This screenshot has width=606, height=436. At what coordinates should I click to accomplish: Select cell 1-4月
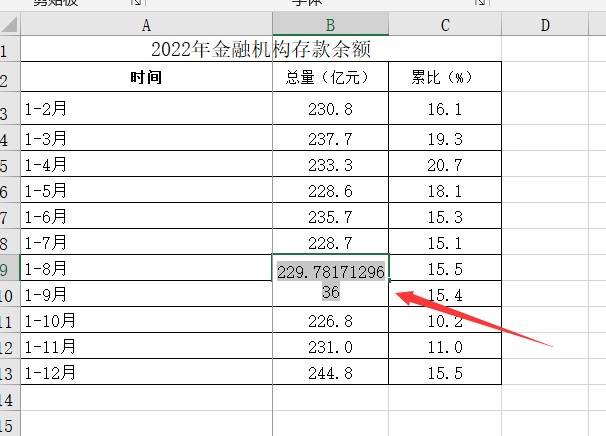tap(146, 164)
